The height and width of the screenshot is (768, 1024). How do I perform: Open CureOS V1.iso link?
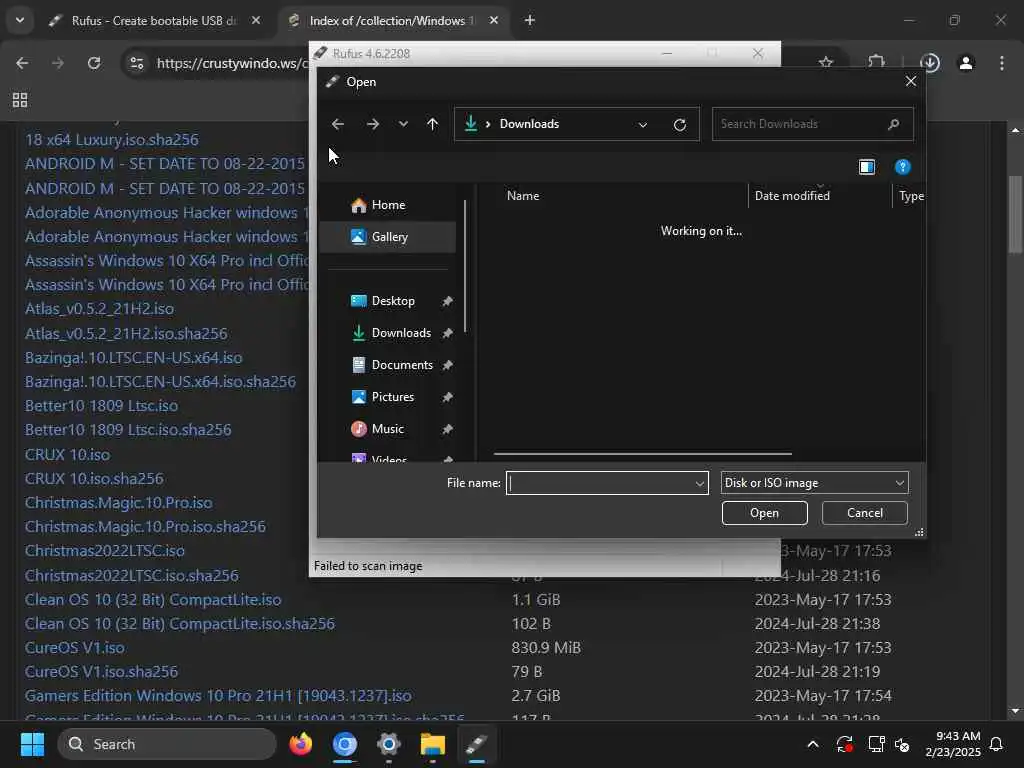(x=74, y=648)
